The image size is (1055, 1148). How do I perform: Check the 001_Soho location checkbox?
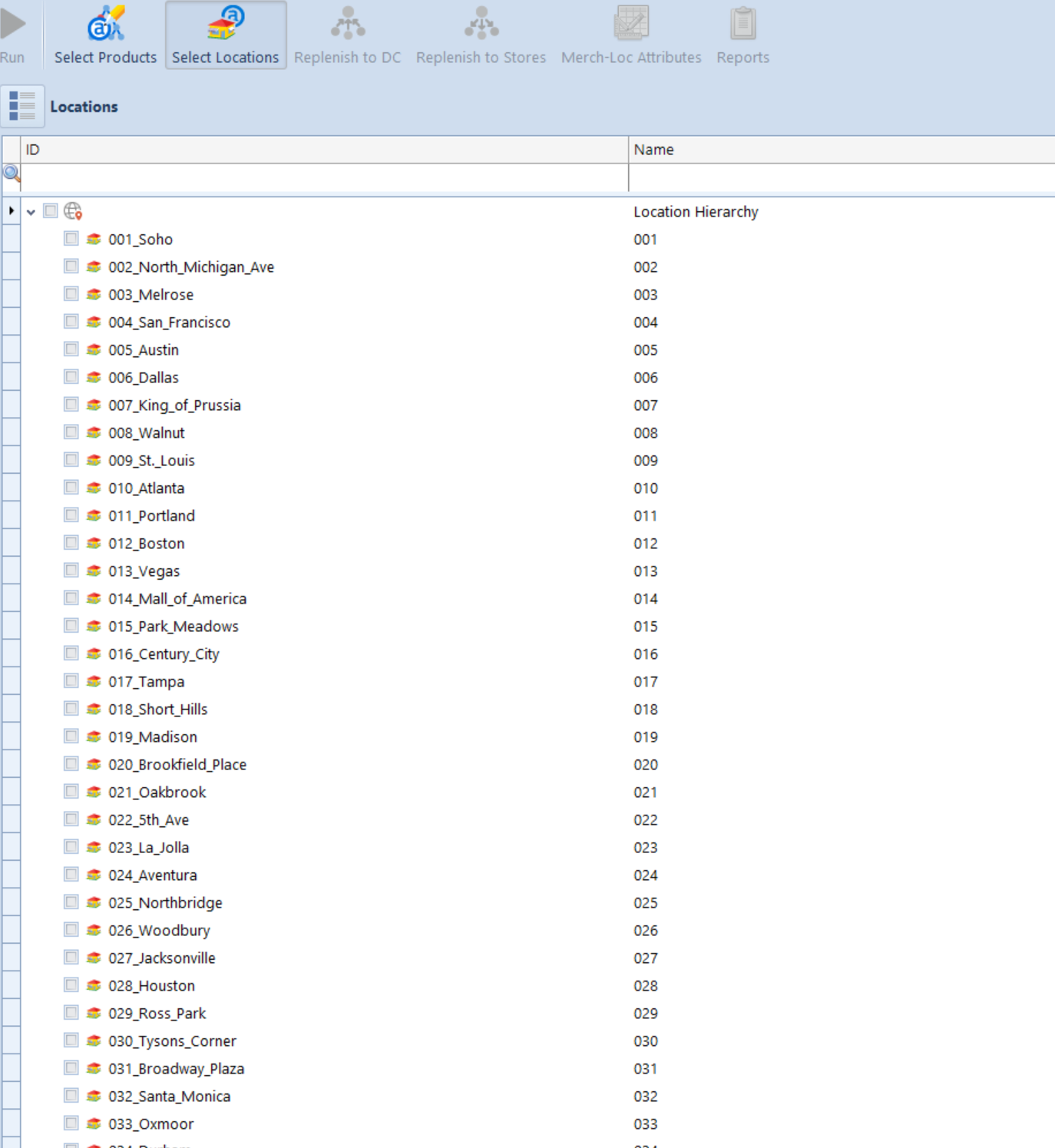tap(71, 239)
